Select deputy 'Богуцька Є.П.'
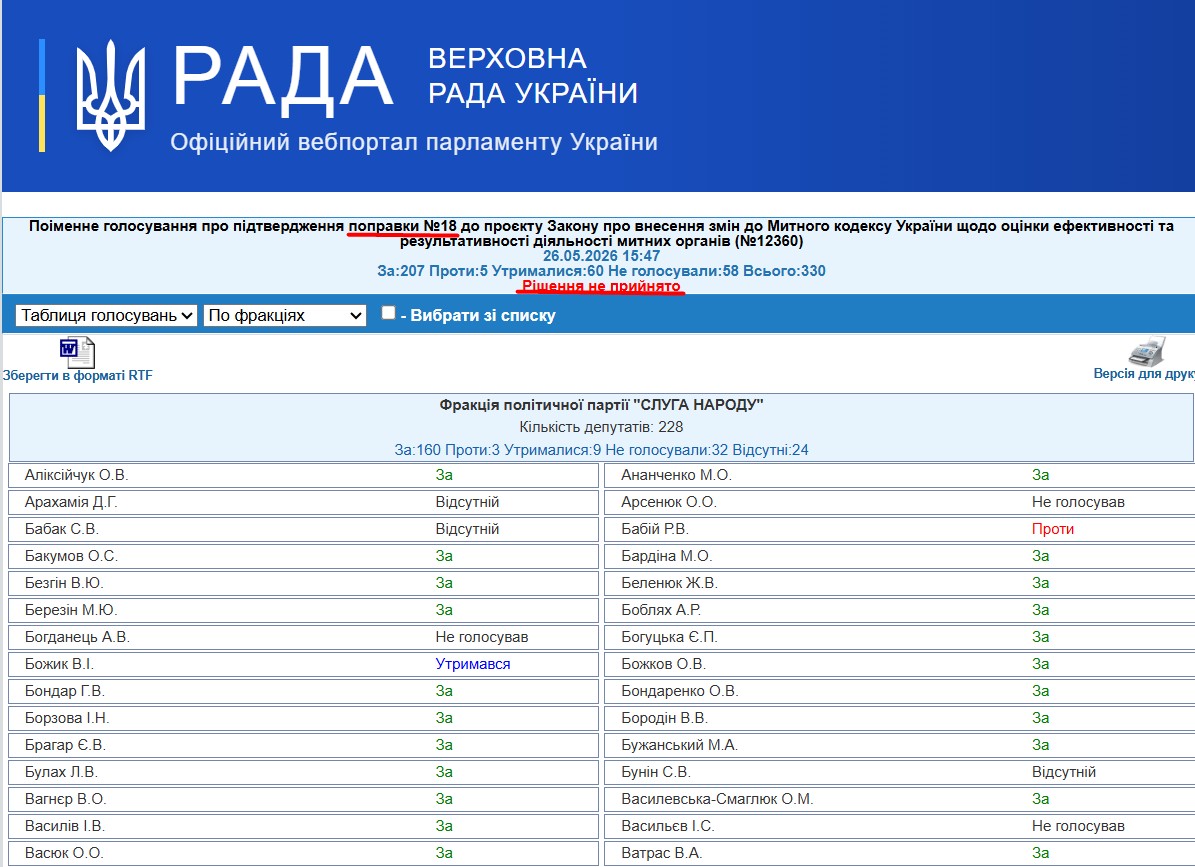Viewport: 1195px width, 867px height. (x=669, y=637)
